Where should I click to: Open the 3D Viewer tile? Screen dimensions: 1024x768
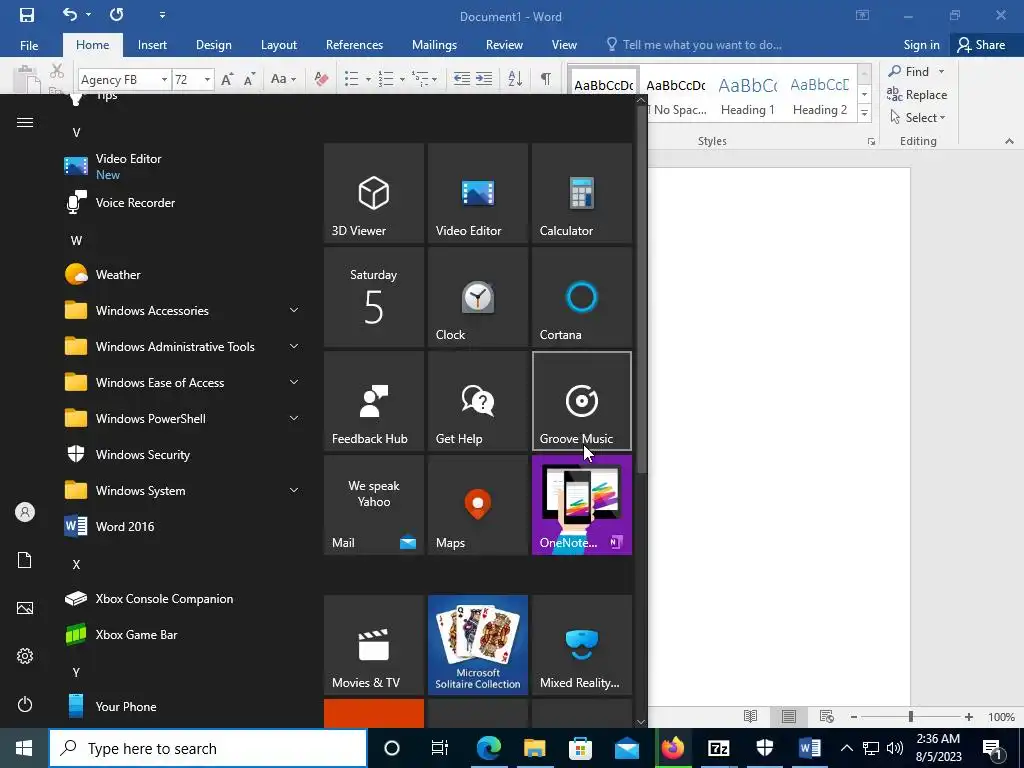pos(374,193)
